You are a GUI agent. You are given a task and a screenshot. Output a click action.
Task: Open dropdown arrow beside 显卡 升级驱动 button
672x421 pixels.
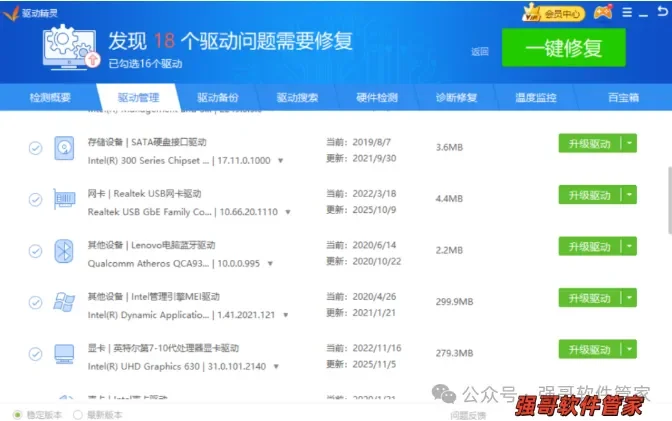tap(629, 349)
